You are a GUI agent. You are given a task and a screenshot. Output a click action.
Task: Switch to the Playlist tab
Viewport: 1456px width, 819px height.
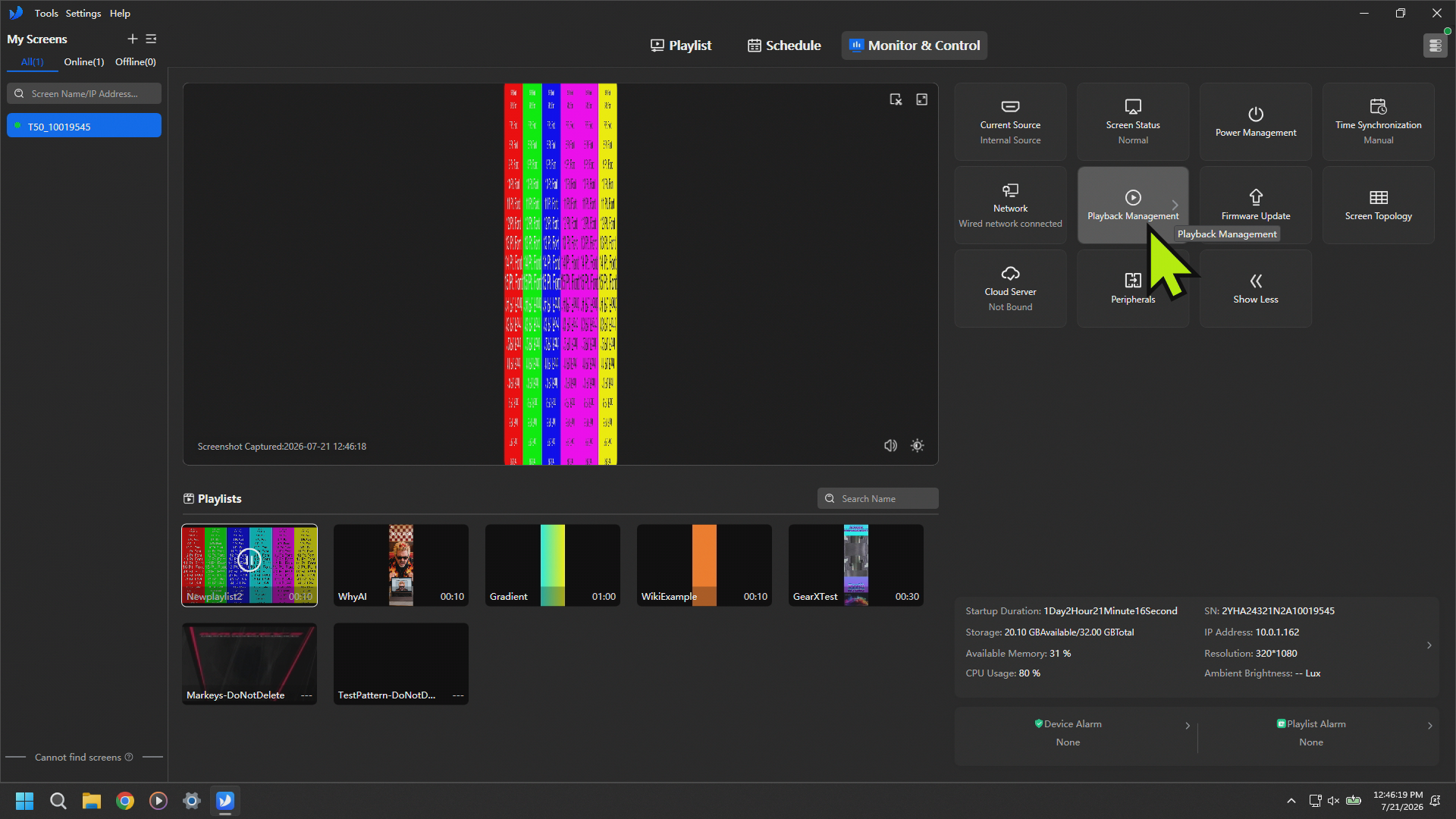coord(681,45)
